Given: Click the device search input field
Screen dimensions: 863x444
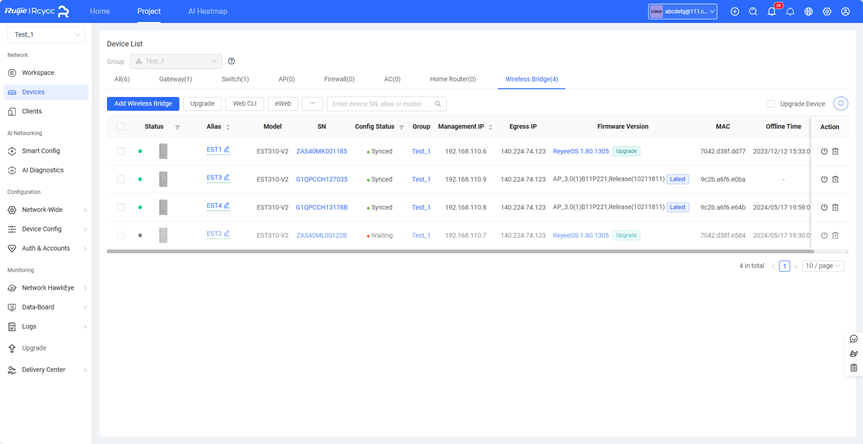Looking at the screenshot, I should (x=387, y=103).
